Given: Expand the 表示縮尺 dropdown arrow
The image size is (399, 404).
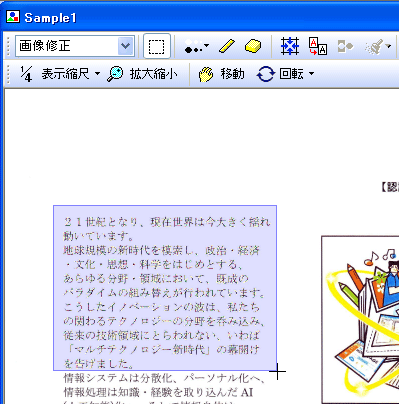Looking at the screenshot, I should tap(97, 74).
